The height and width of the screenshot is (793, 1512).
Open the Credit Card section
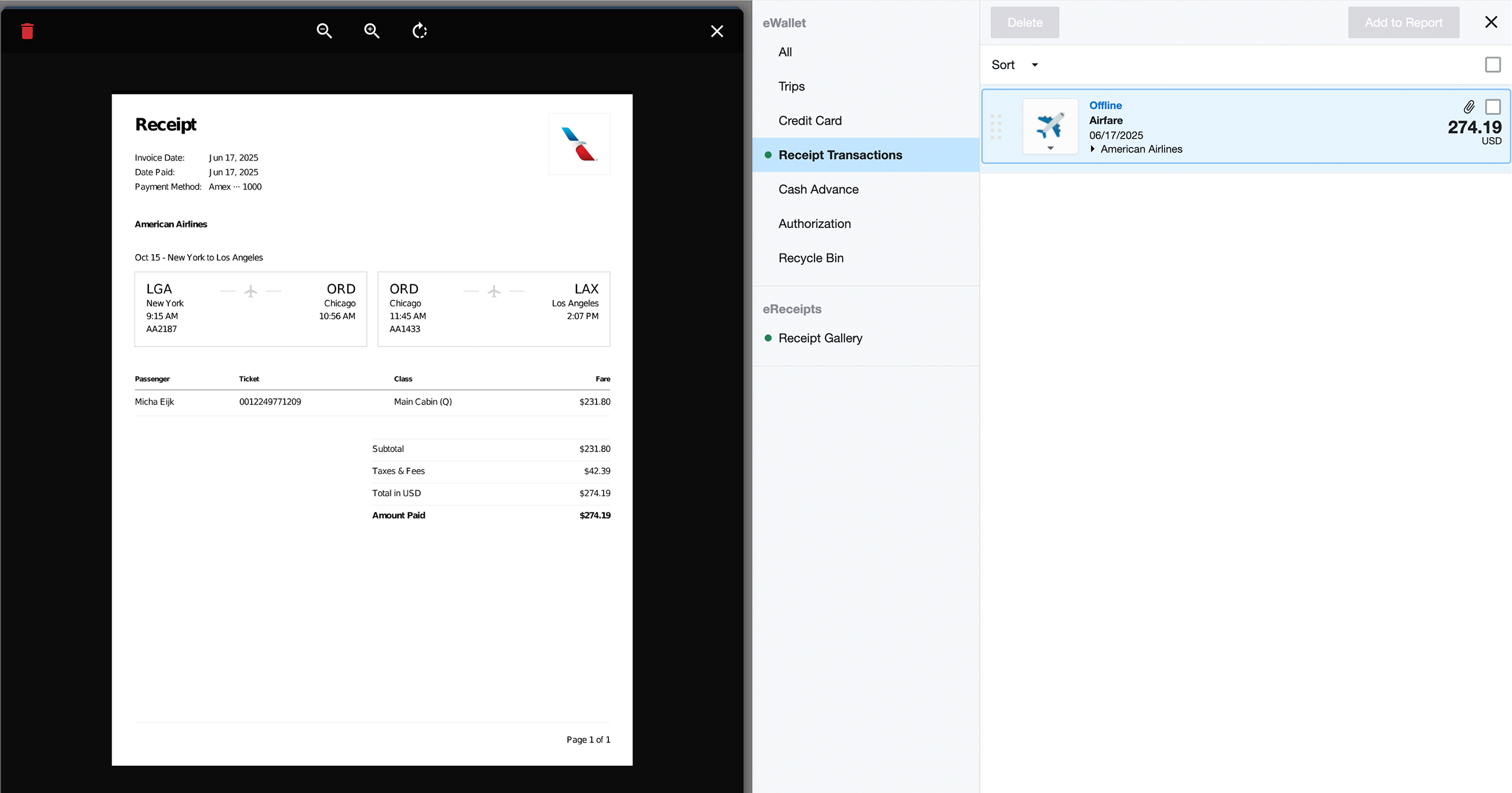click(810, 121)
